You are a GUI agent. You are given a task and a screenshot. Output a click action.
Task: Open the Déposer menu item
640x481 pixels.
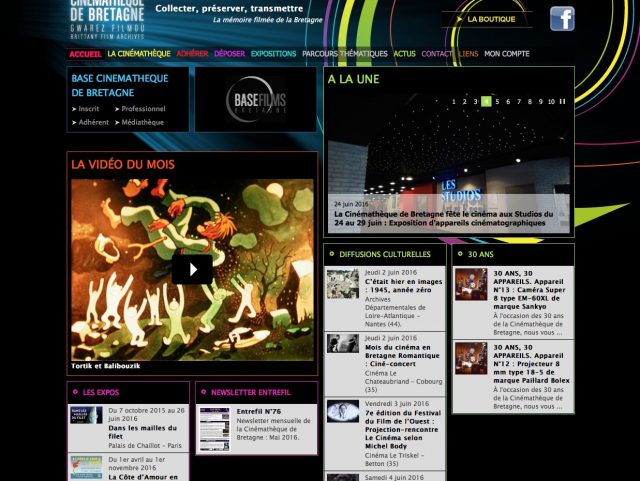(x=229, y=53)
